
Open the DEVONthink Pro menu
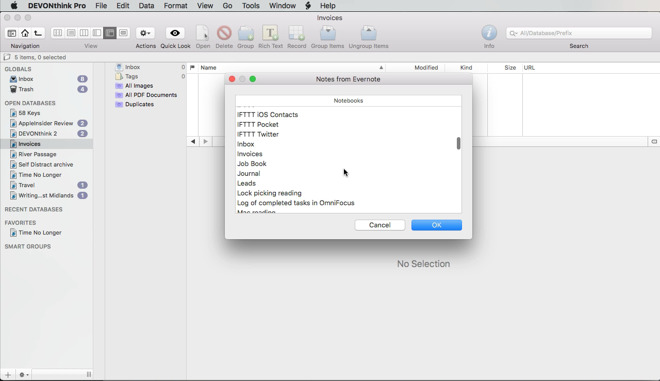coord(57,5)
